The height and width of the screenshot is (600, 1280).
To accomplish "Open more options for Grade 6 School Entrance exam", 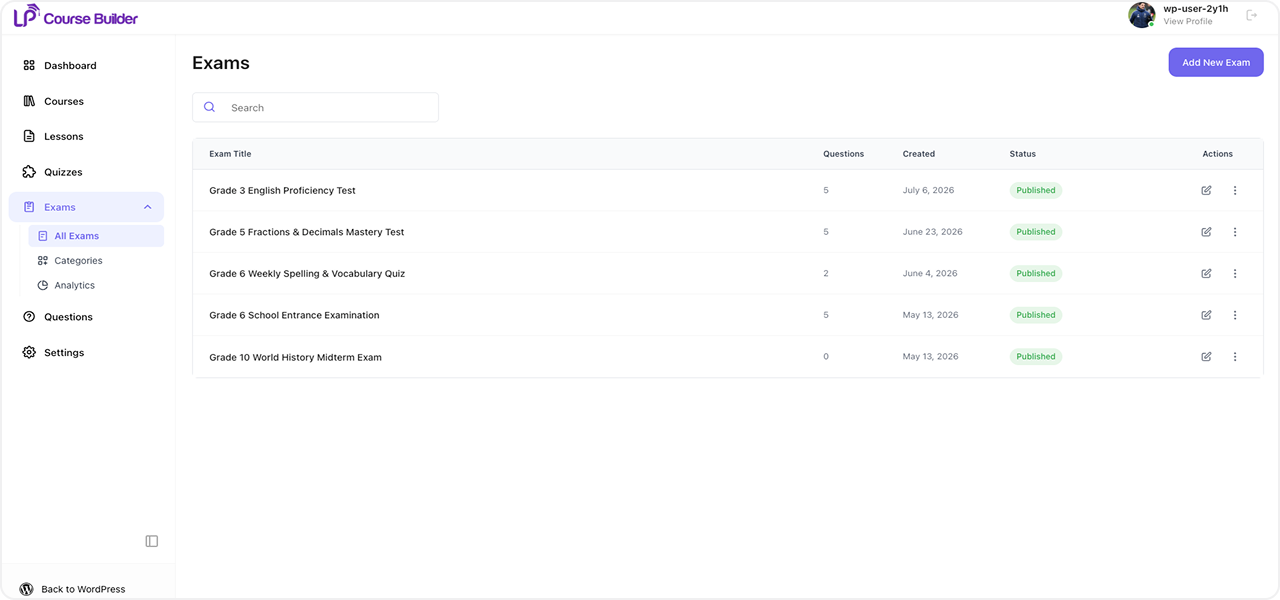I will point(1235,315).
